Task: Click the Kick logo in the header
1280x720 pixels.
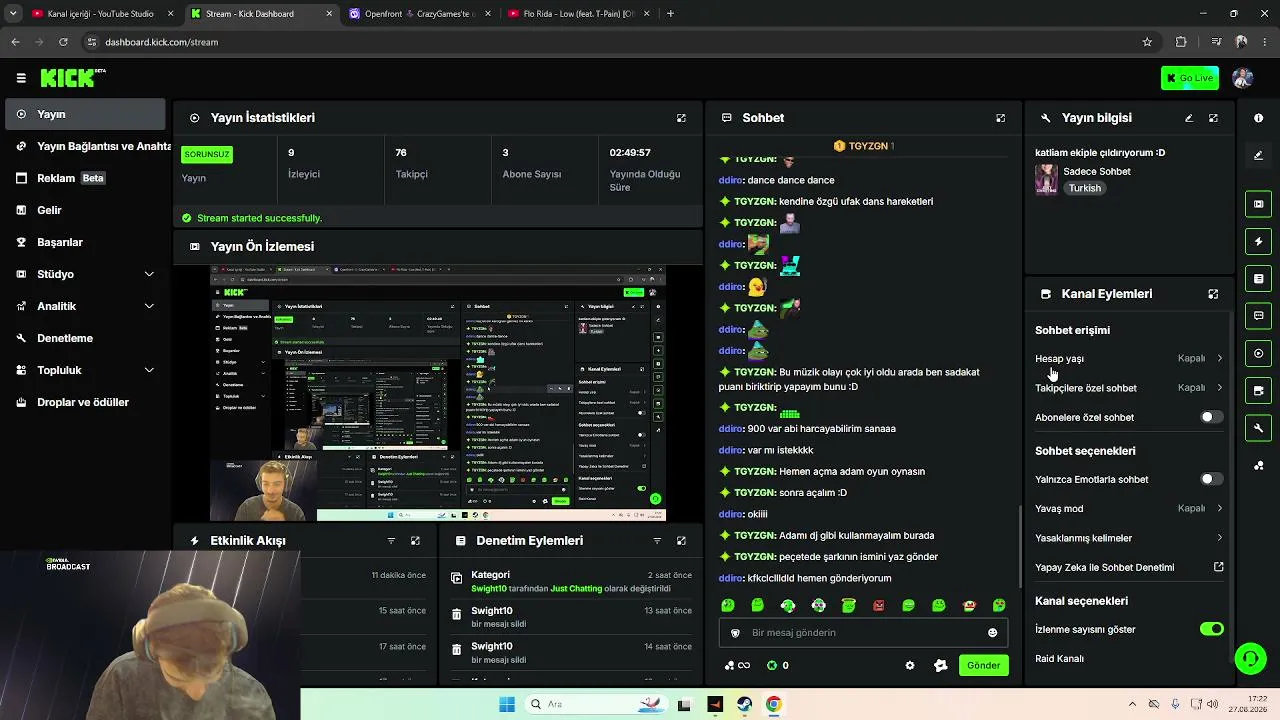Action: [72, 78]
